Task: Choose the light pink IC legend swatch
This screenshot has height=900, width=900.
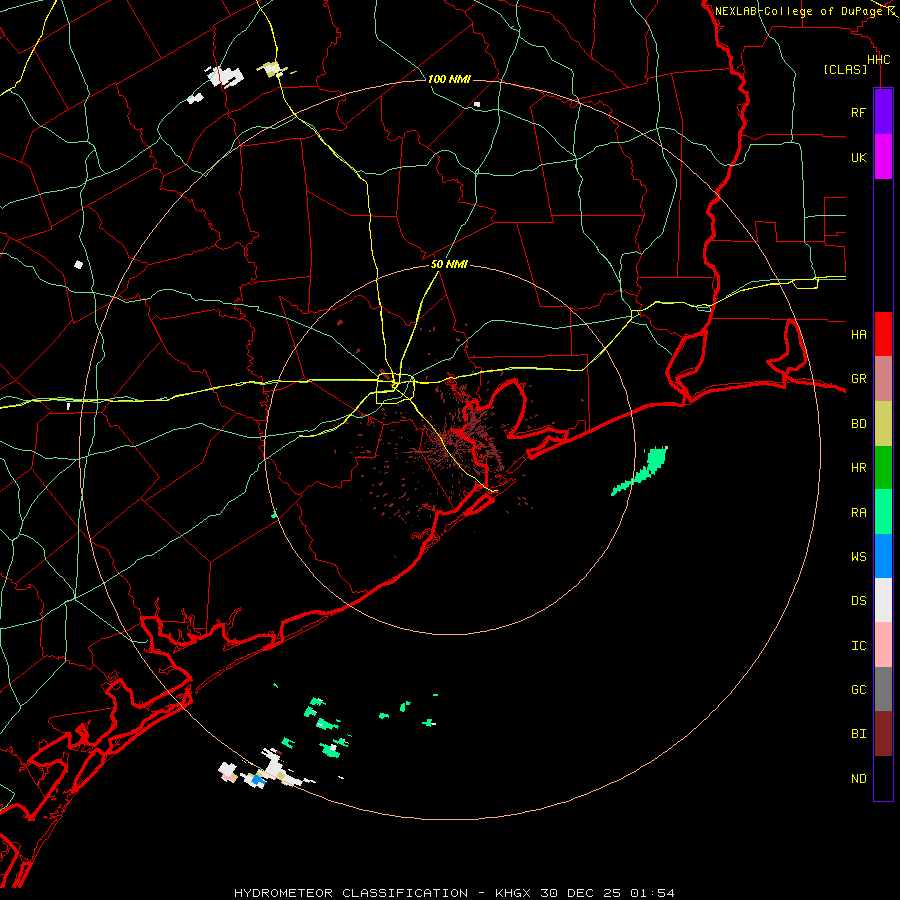Action: point(883,645)
